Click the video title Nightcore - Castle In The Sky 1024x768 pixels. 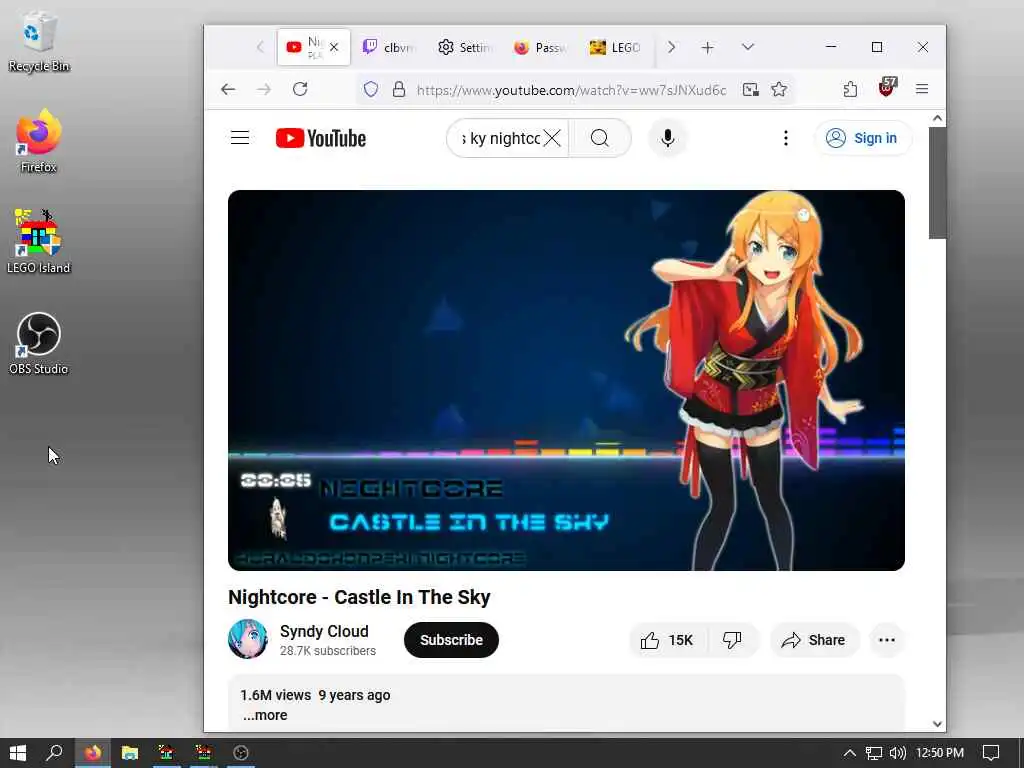tap(359, 597)
